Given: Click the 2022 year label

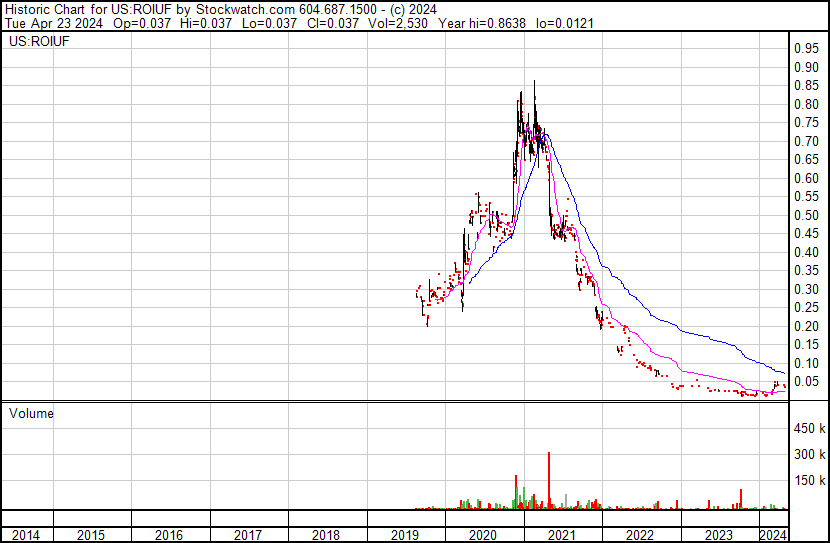Looking at the screenshot, I should [640, 535].
